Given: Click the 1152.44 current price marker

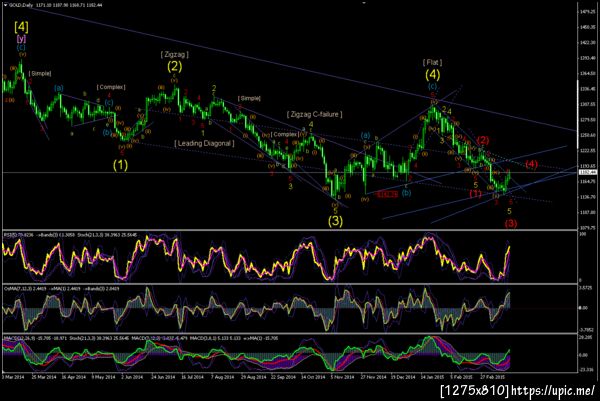Looking at the screenshot, I should click(588, 173).
